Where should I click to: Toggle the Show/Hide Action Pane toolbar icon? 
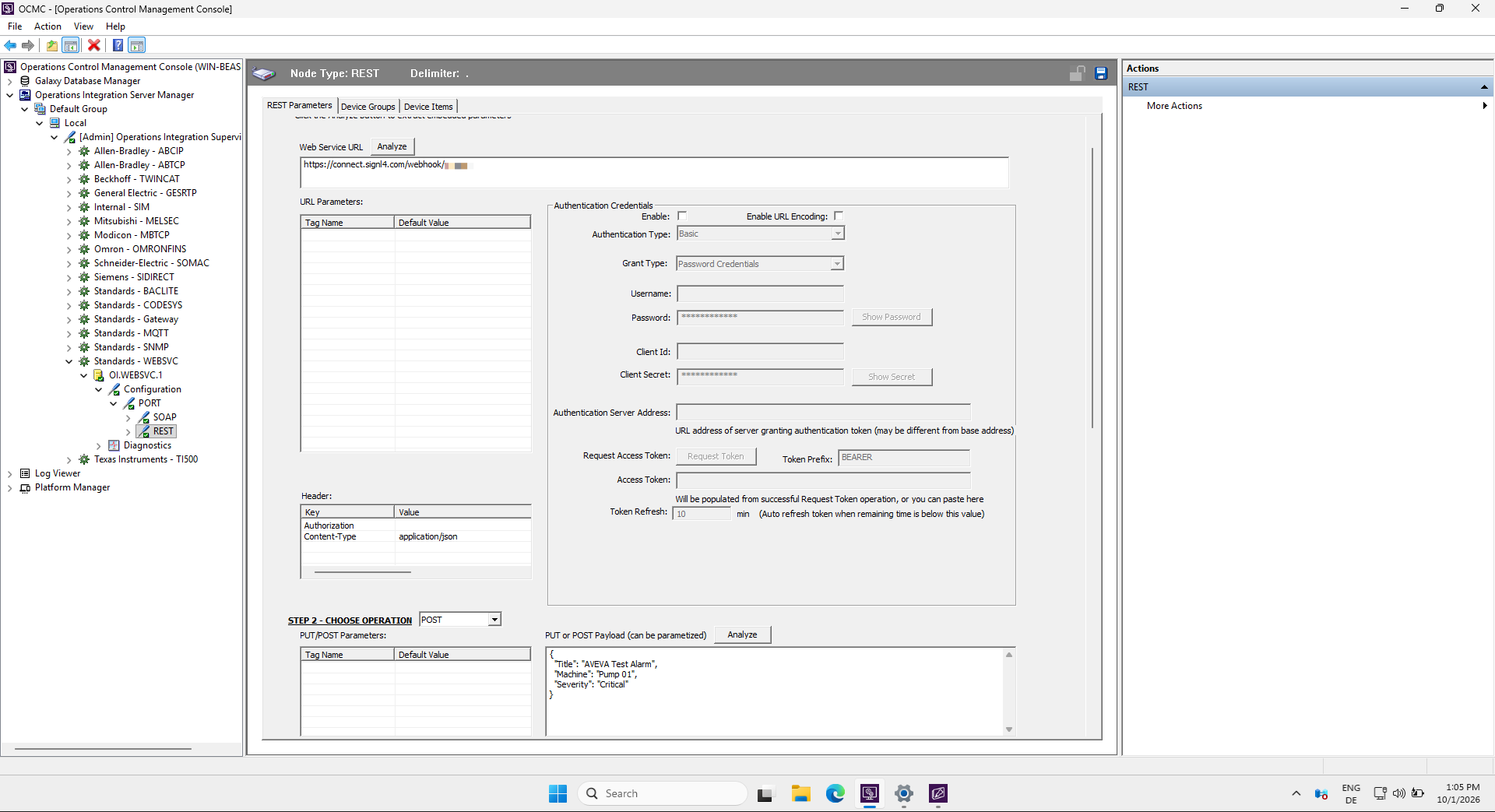(x=137, y=45)
